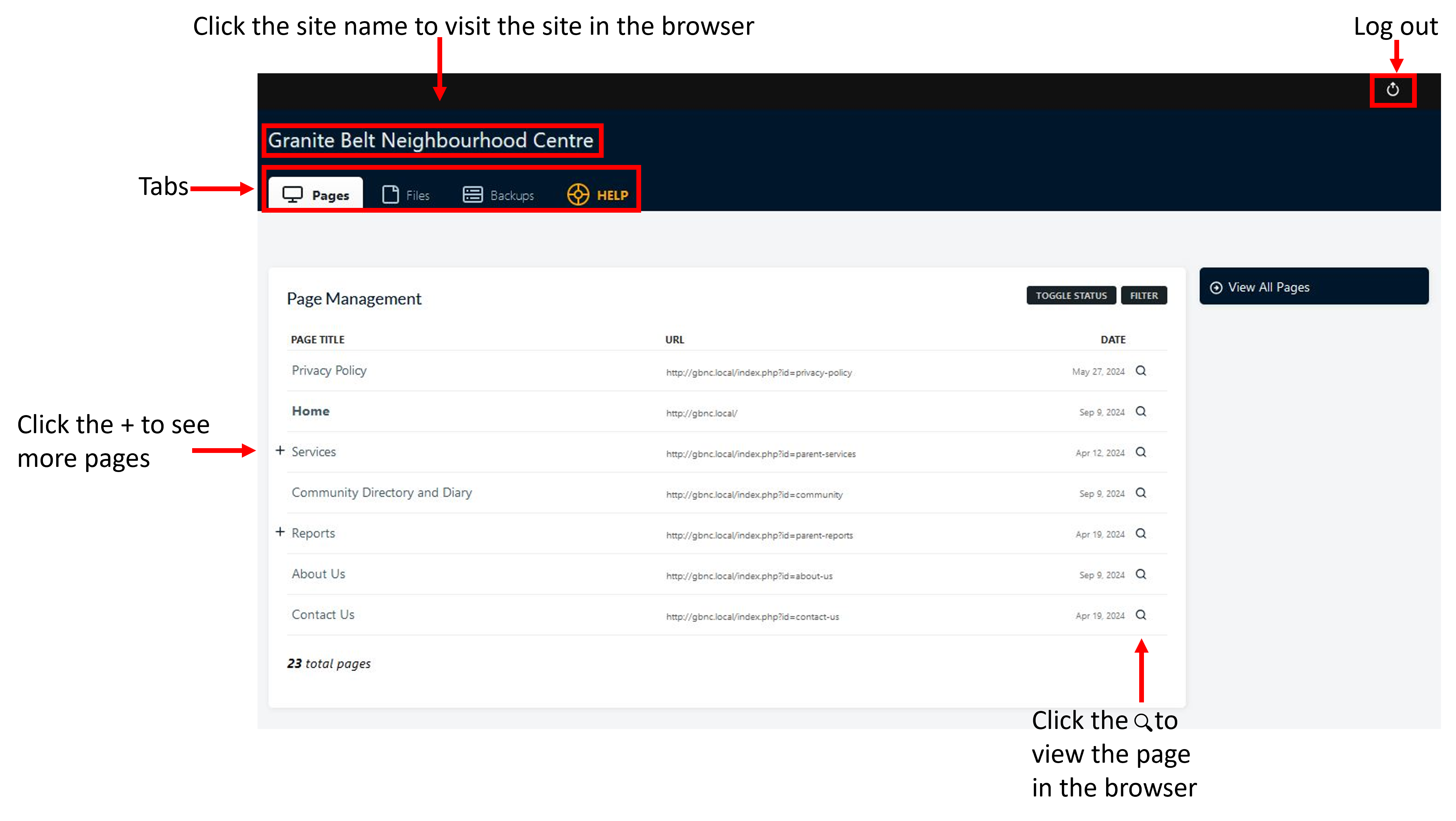Image resolution: width=1456 pixels, height=821 pixels.
Task: Open the Filter control
Action: coord(1143,296)
